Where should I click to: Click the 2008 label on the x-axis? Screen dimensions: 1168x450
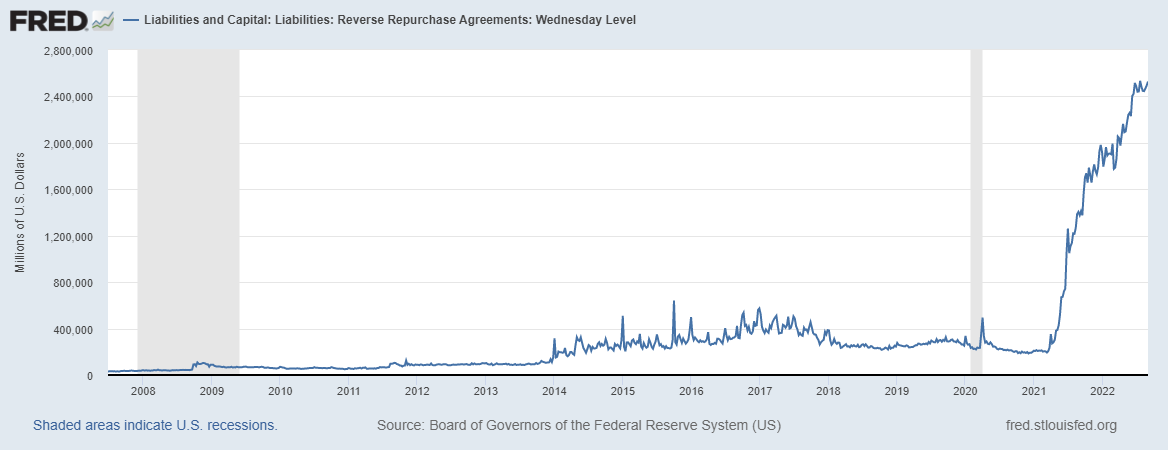point(143,391)
